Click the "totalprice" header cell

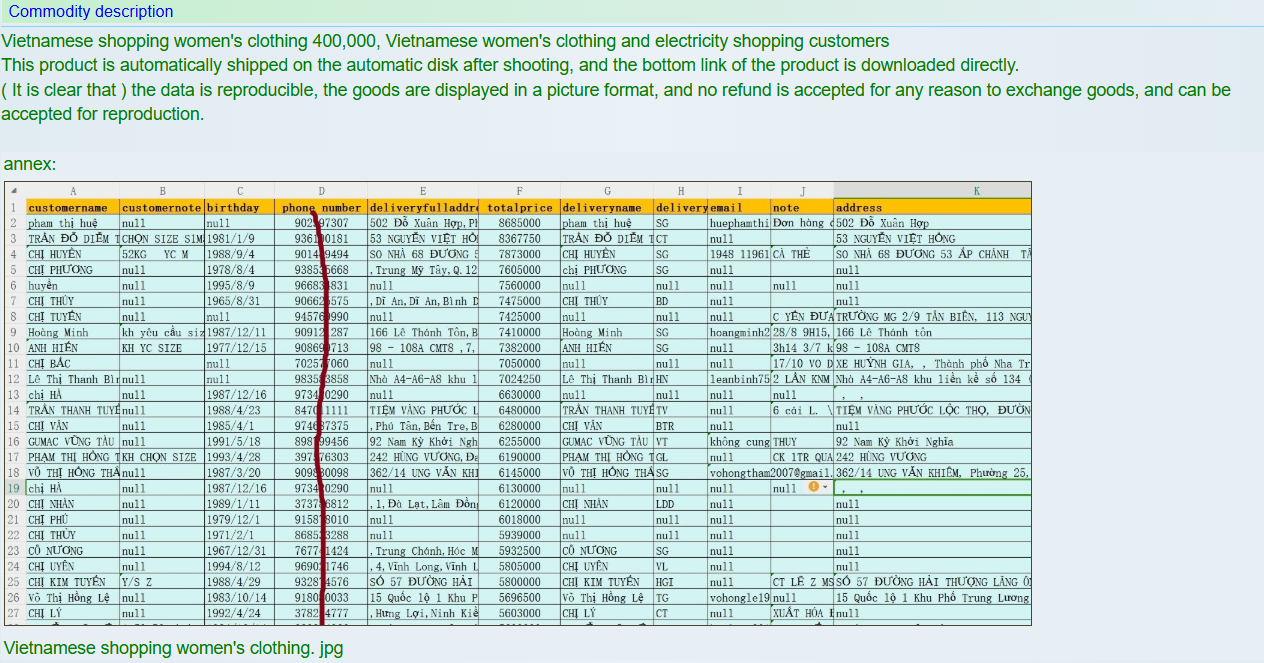[x=518, y=207]
